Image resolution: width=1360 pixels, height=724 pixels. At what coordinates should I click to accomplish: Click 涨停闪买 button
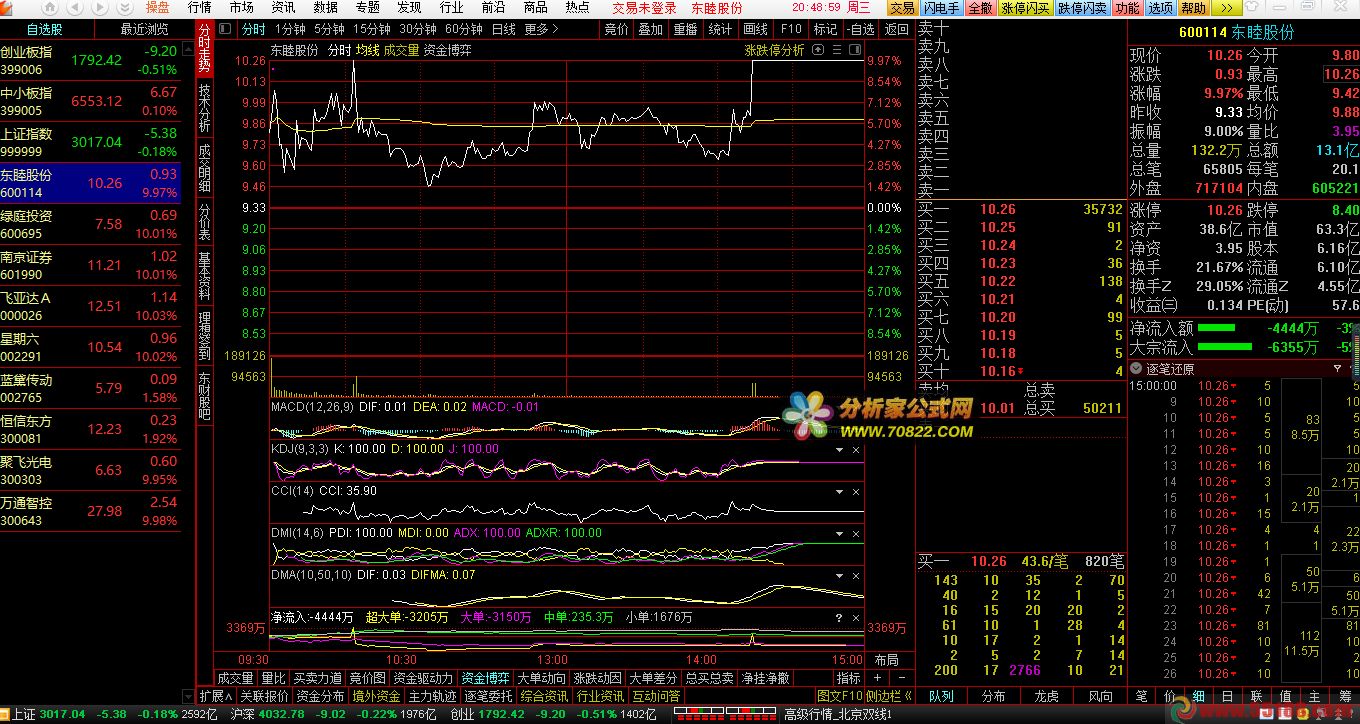click(x=1026, y=8)
